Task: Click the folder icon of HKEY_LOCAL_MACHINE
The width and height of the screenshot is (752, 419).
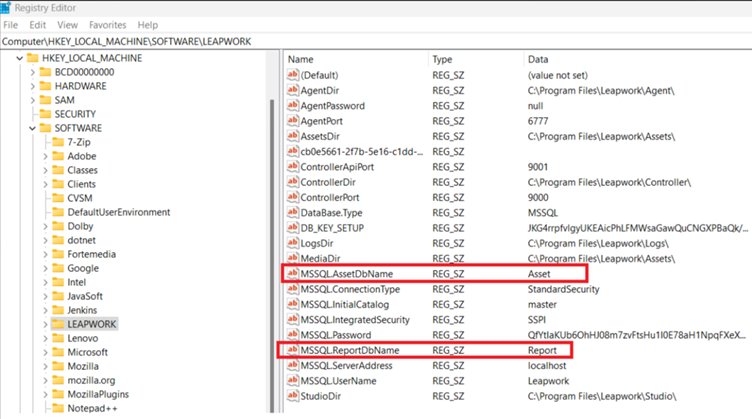Action: pos(33,58)
